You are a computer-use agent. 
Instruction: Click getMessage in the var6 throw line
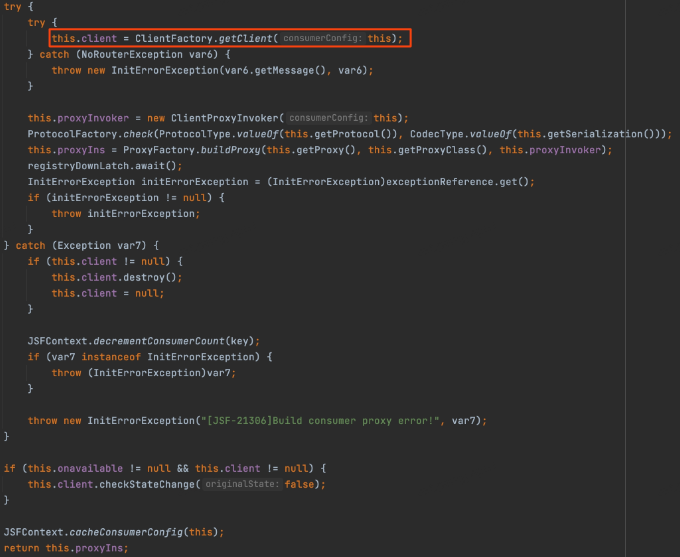tap(284, 70)
